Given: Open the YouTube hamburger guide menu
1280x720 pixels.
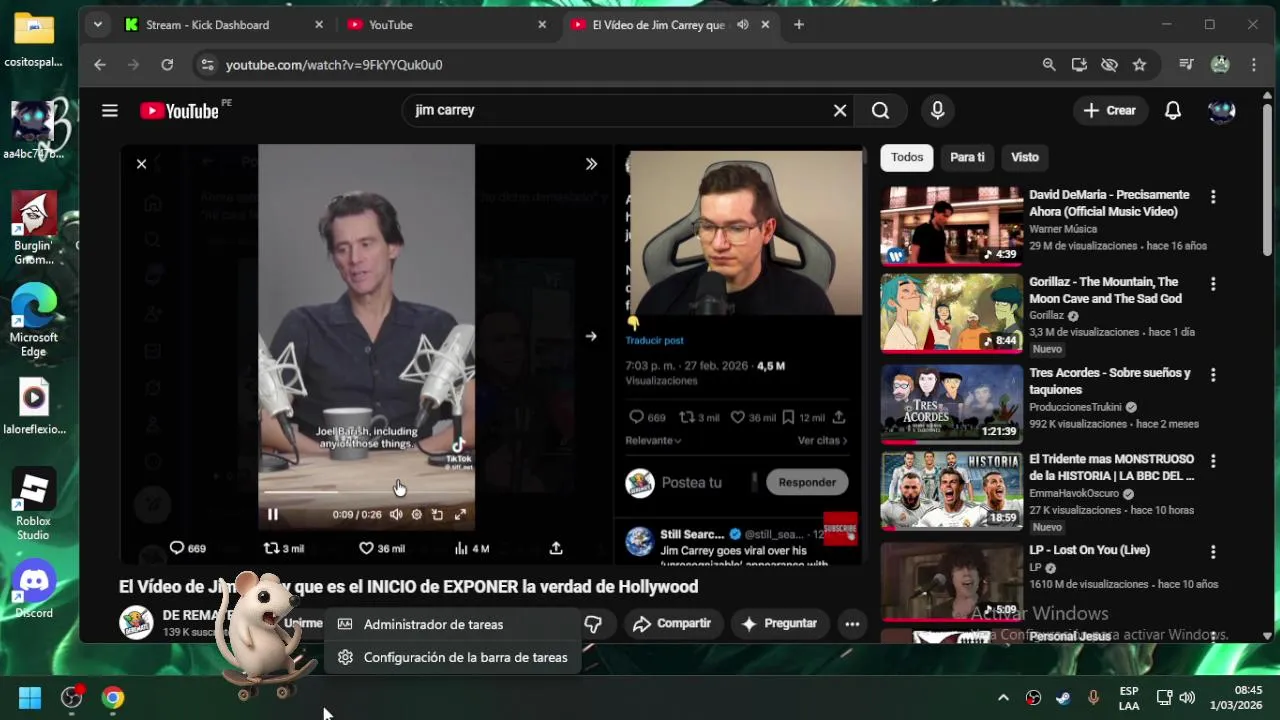Looking at the screenshot, I should coord(110,111).
